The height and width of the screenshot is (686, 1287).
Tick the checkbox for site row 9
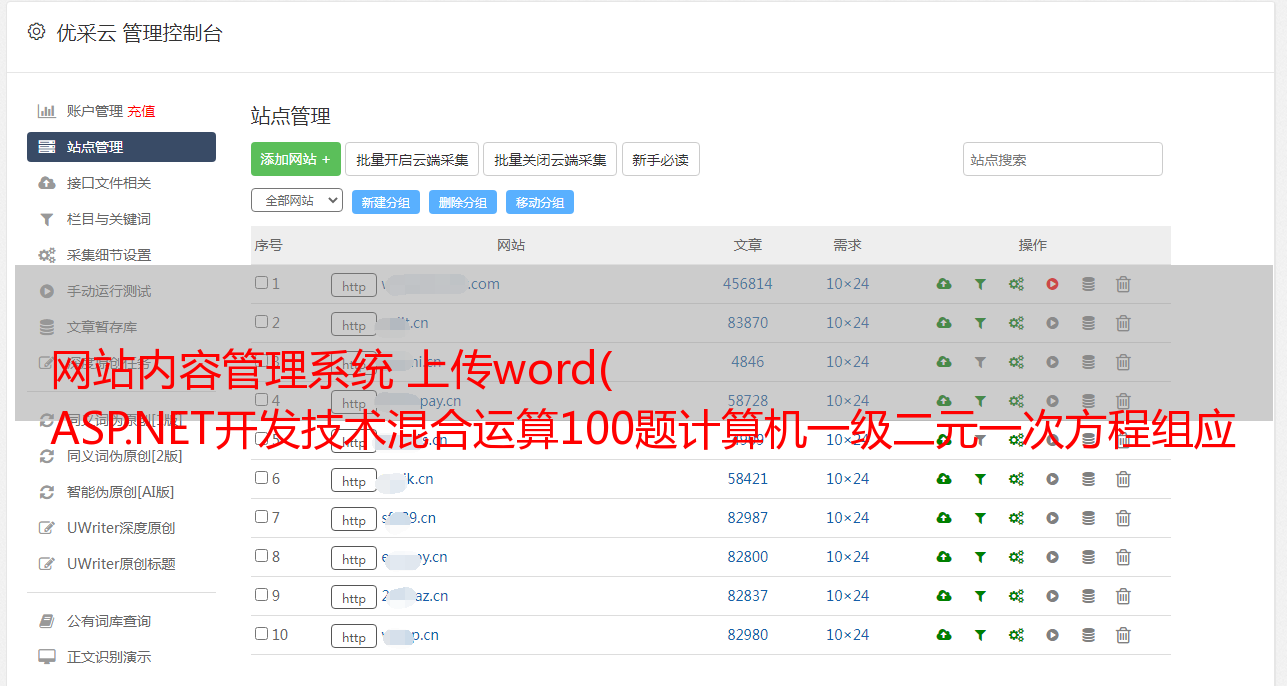tap(261, 595)
